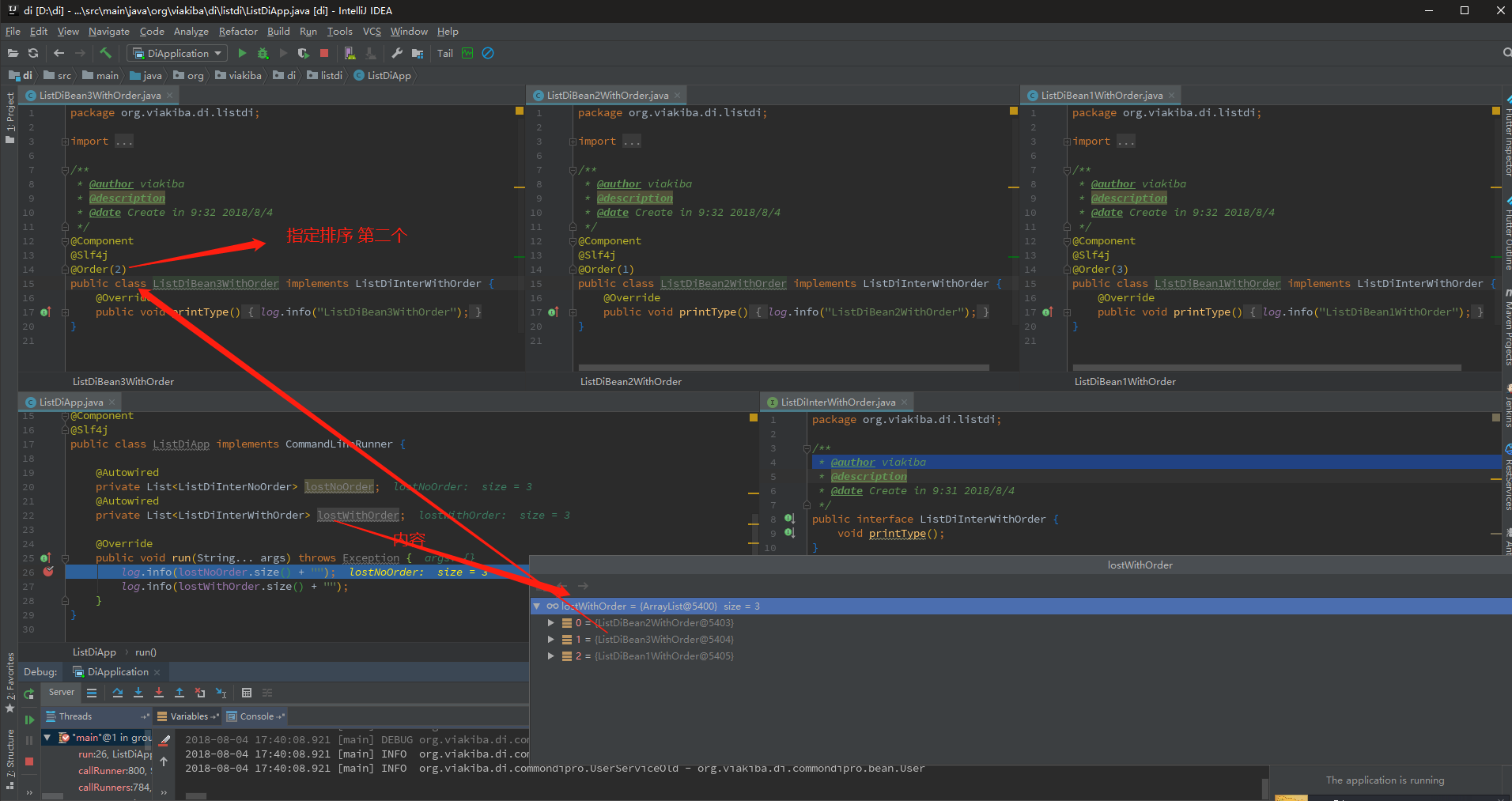Select the Server debugger tab
Screen dimensions: 1512x801
(62, 692)
